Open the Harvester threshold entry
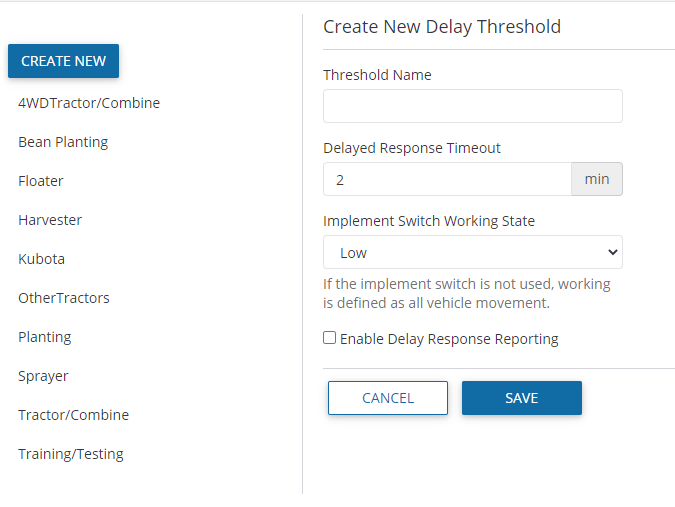The image size is (675, 507). coord(50,220)
